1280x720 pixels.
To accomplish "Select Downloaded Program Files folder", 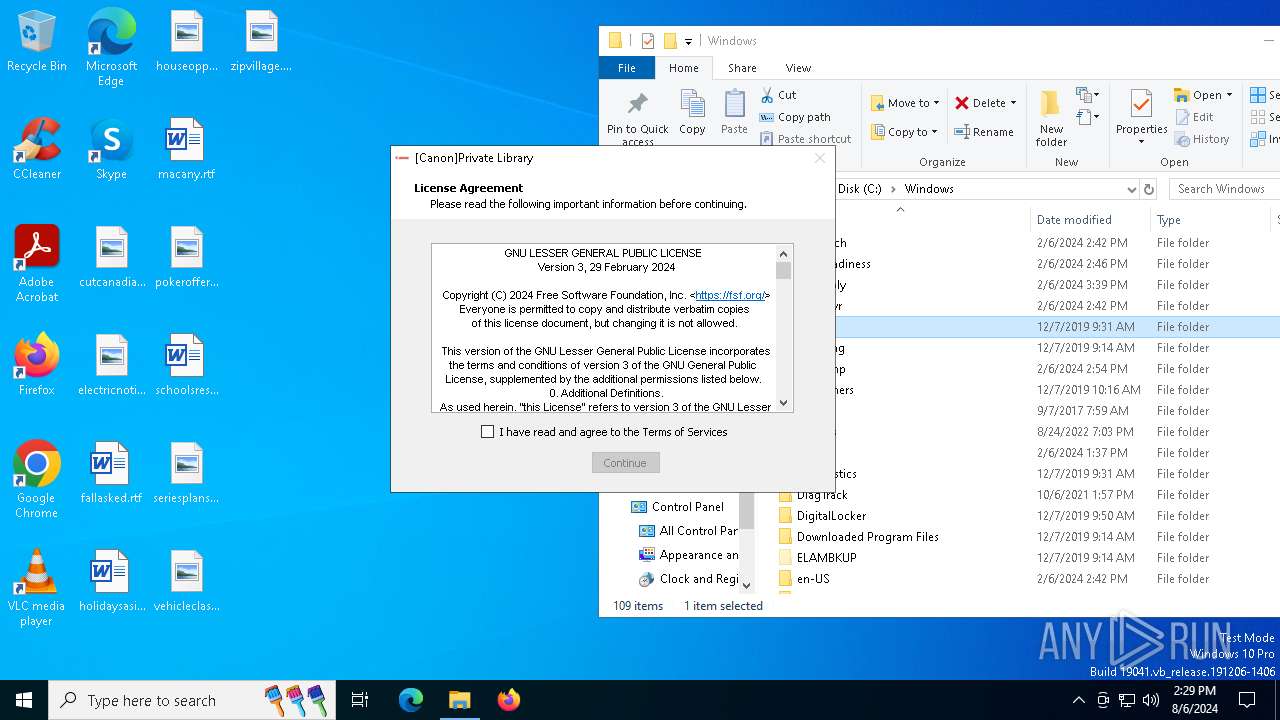I will point(867,537).
